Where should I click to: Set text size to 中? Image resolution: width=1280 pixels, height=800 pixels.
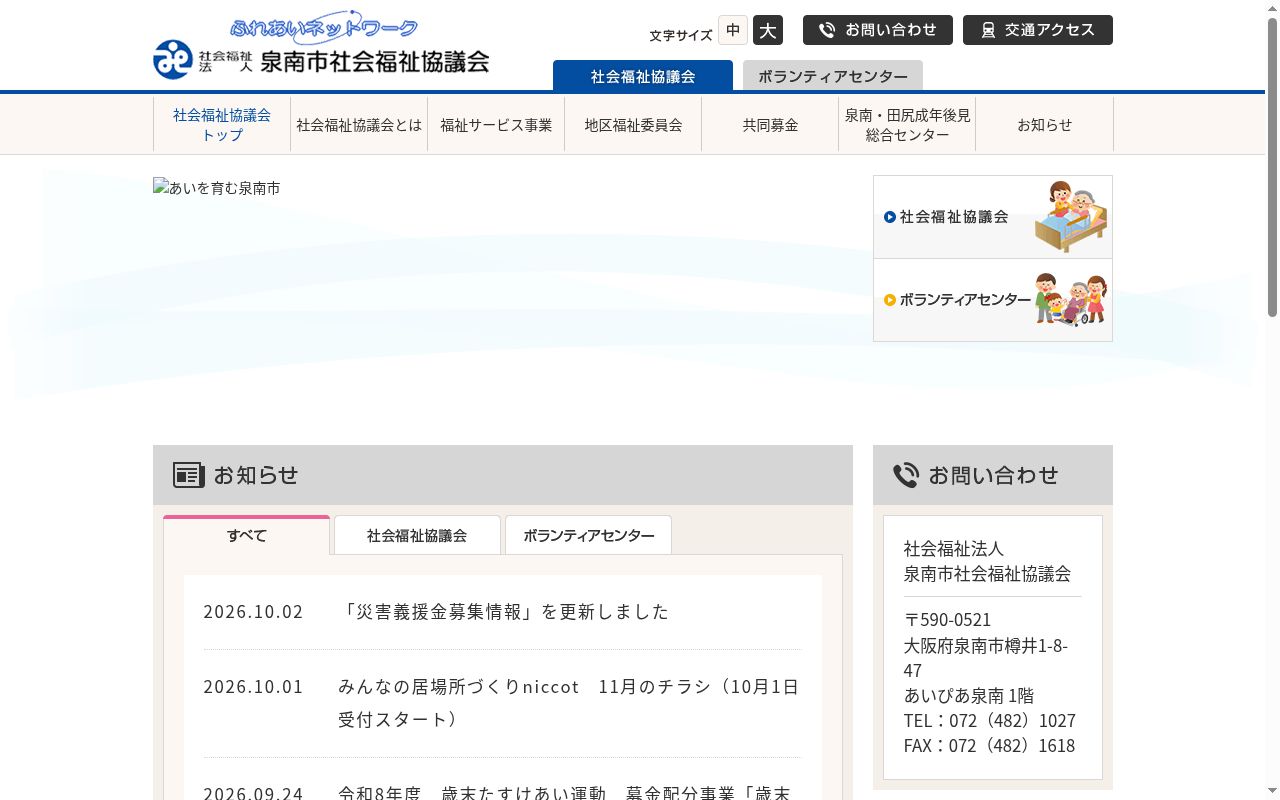pyautogui.click(x=733, y=30)
